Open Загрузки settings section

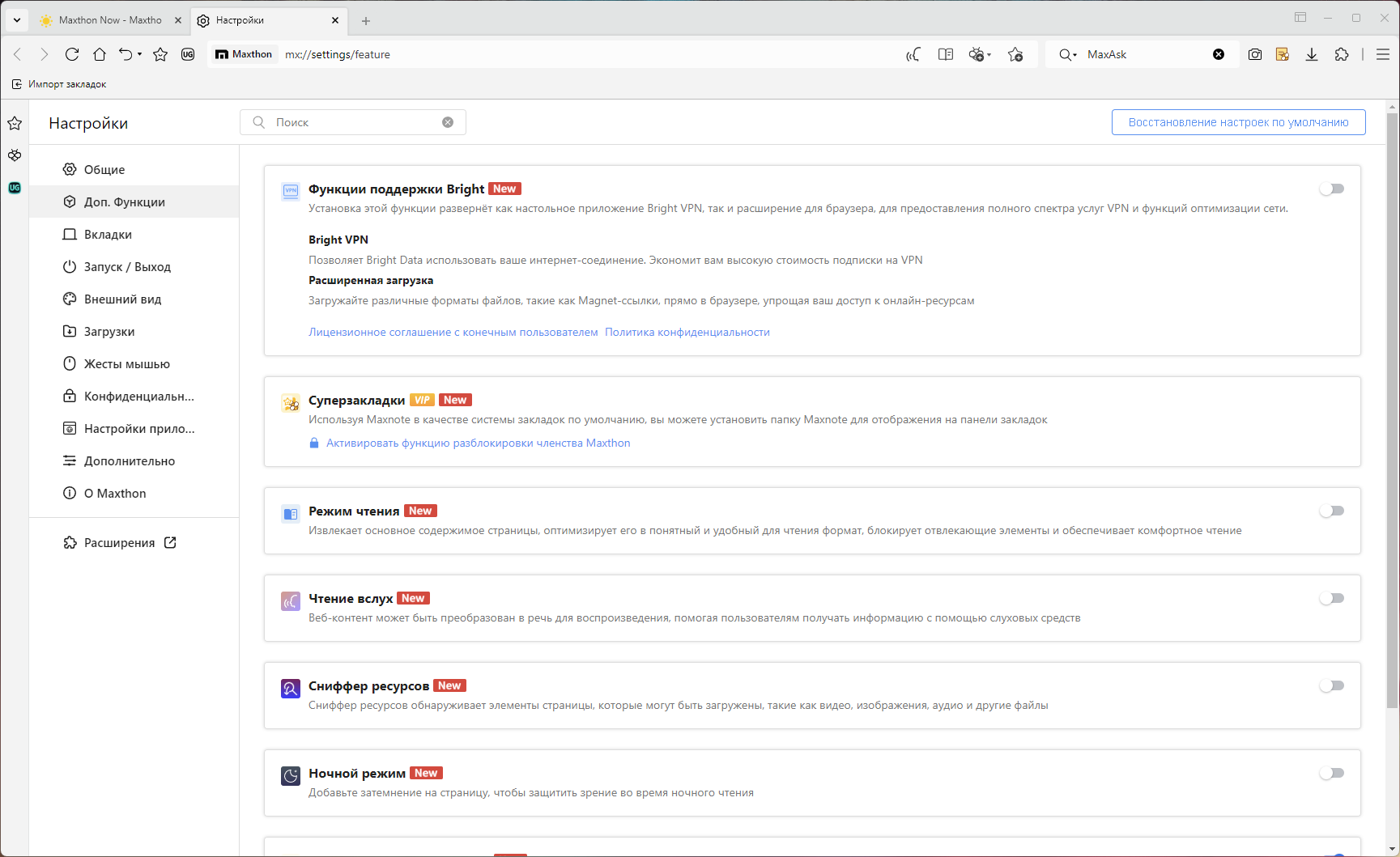134,331
